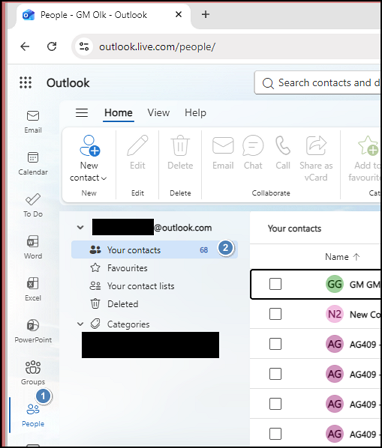Open the Deleted contacts folder
382x448 pixels.
(122, 304)
